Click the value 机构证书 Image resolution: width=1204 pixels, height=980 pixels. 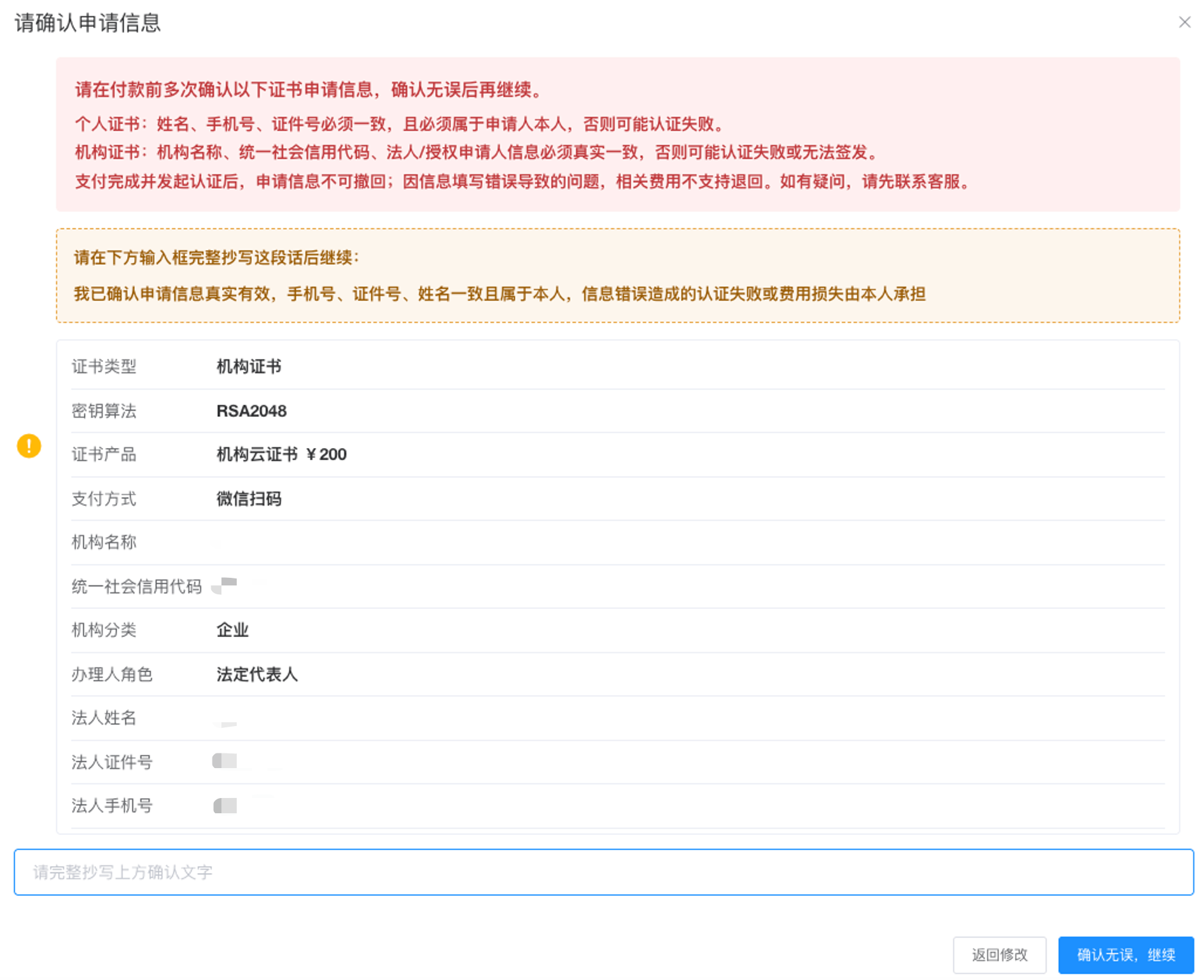tap(249, 367)
